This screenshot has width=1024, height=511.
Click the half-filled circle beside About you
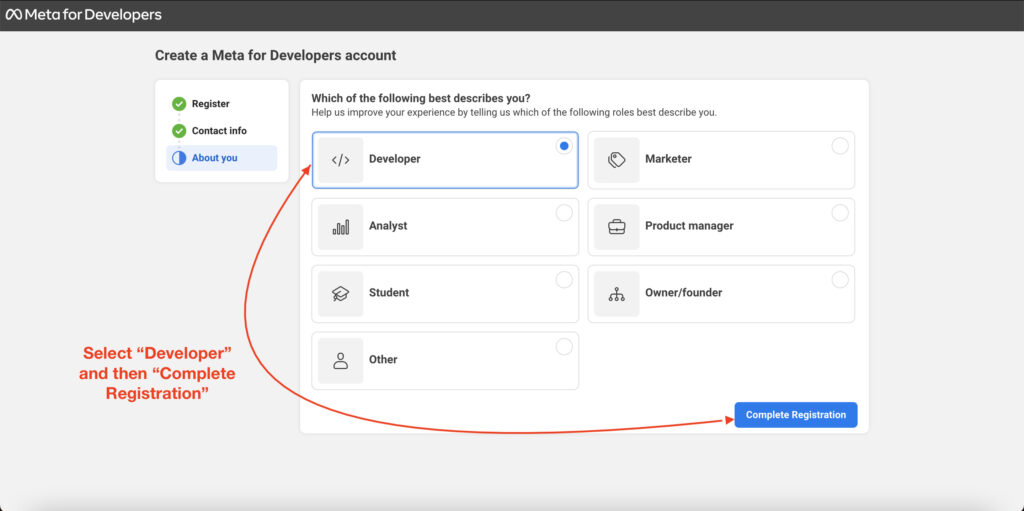pos(179,158)
